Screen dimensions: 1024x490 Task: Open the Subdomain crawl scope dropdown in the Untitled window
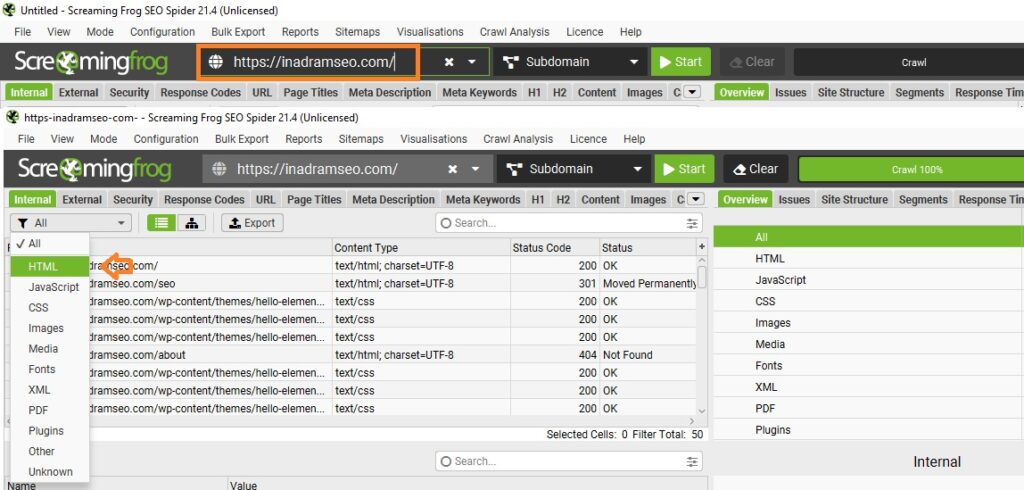[x=570, y=62]
